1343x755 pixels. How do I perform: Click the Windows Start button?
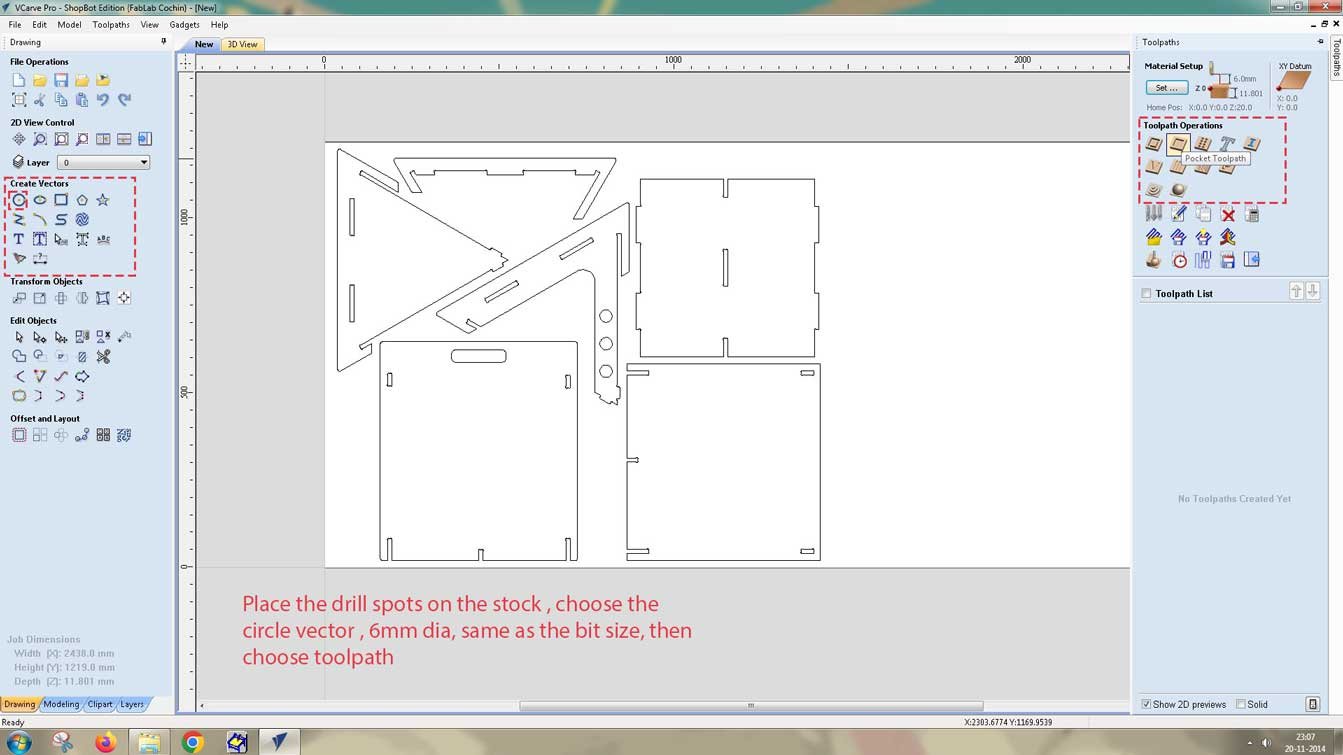click(x=18, y=742)
